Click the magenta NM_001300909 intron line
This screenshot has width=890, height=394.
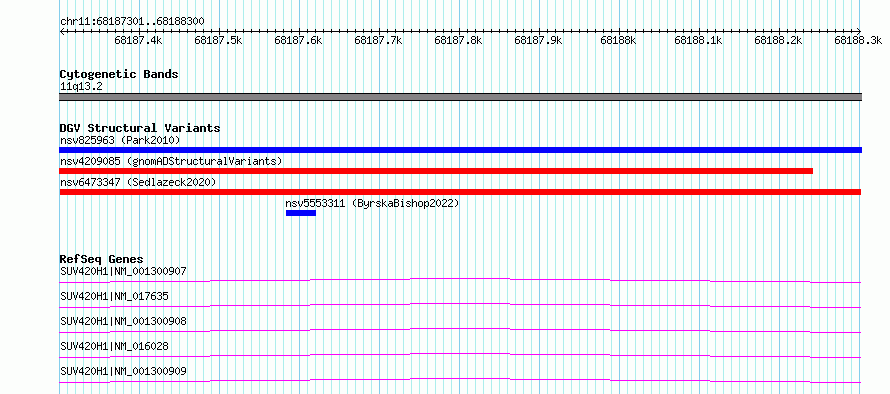(x=460, y=379)
